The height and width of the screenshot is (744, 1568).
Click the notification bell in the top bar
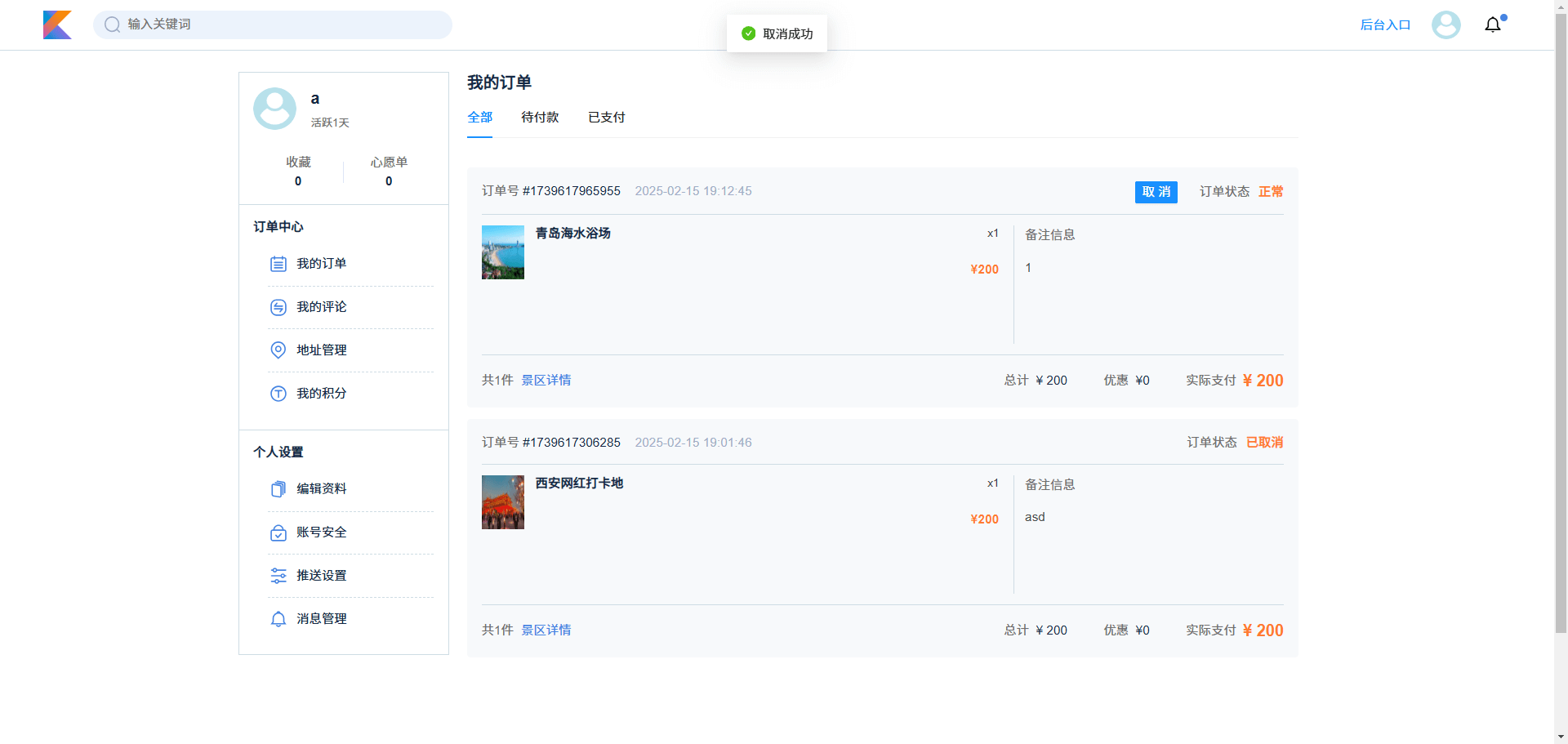pyautogui.click(x=1492, y=24)
